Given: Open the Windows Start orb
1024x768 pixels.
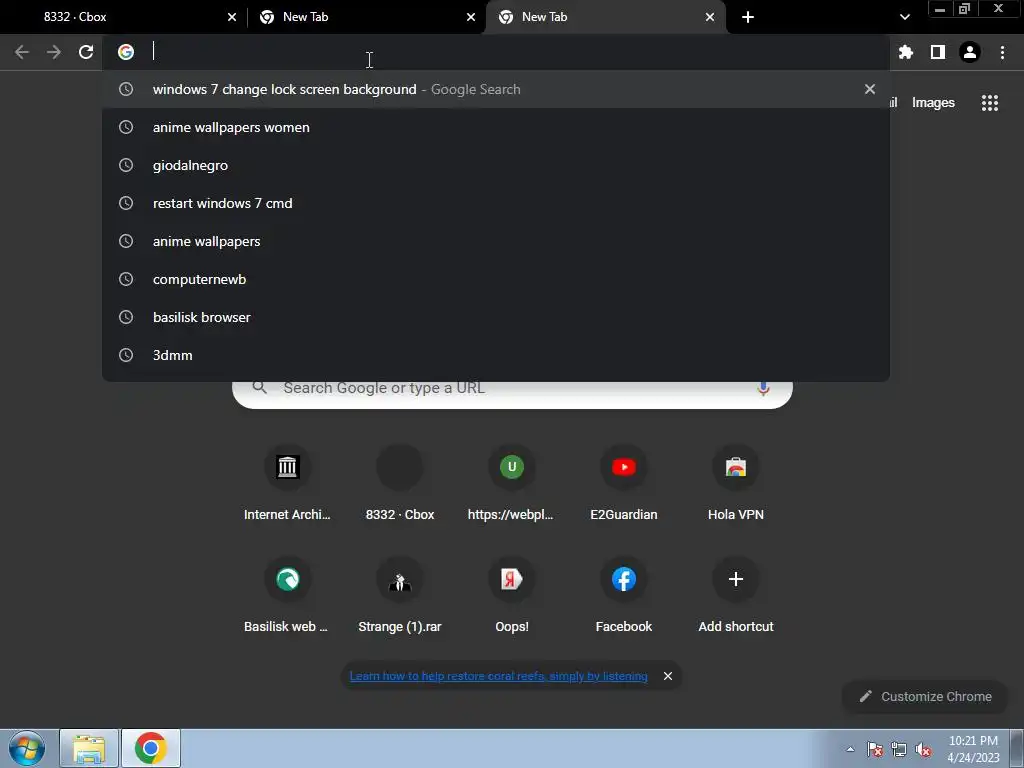Looking at the screenshot, I should point(27,748).
